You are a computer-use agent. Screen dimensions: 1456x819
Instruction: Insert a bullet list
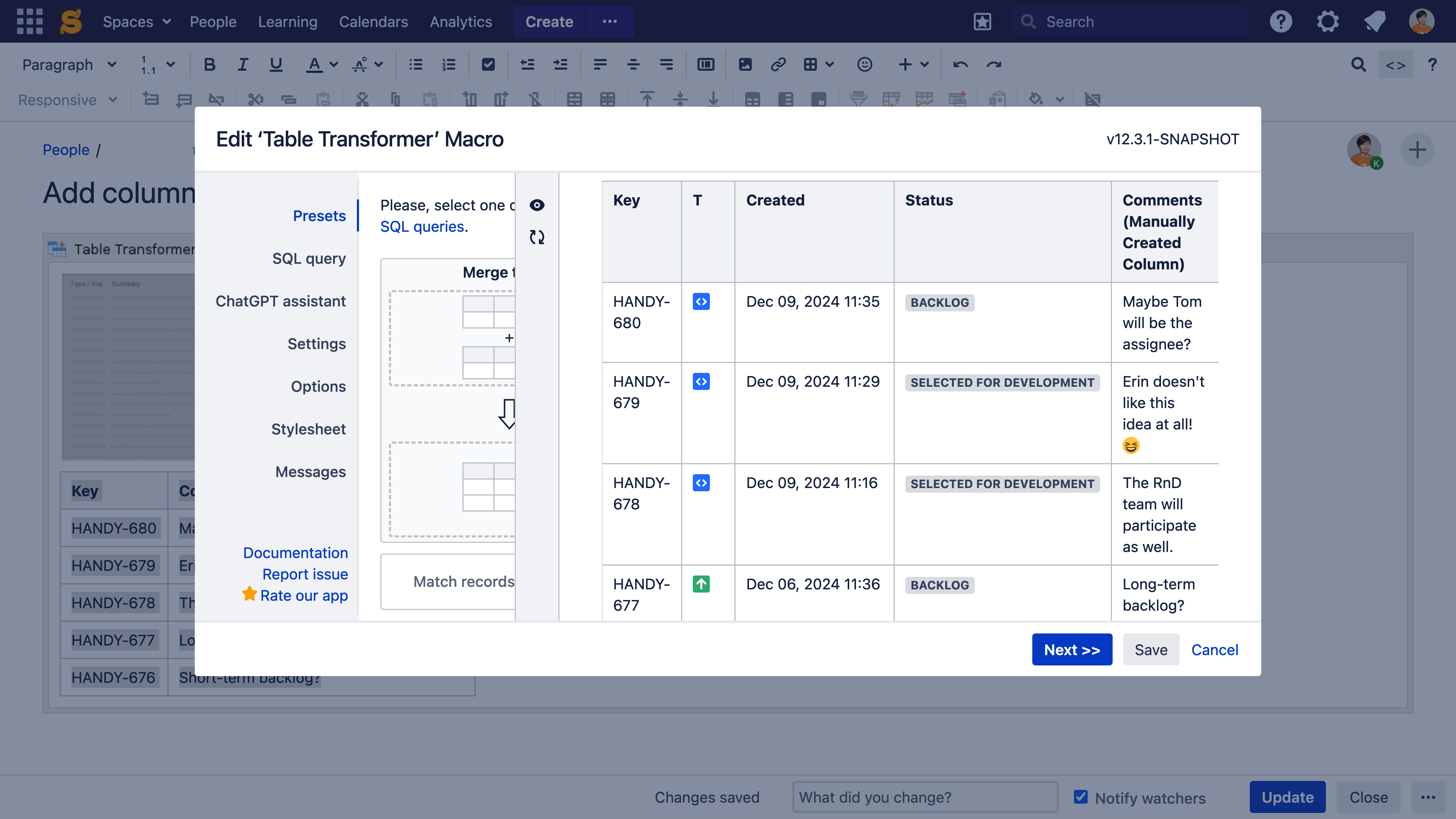point(416,64)
